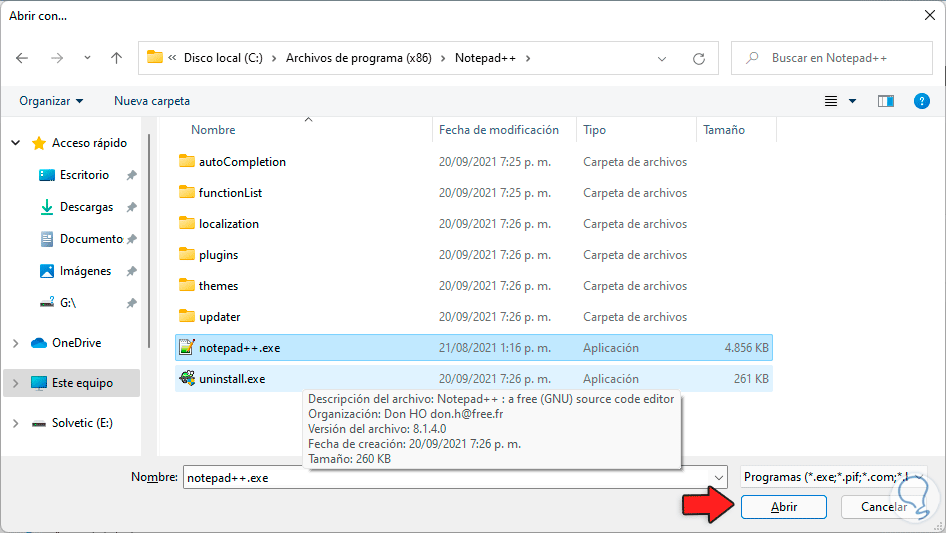
Task: Select OneDrive in sidebar
Action: (77, 343)
